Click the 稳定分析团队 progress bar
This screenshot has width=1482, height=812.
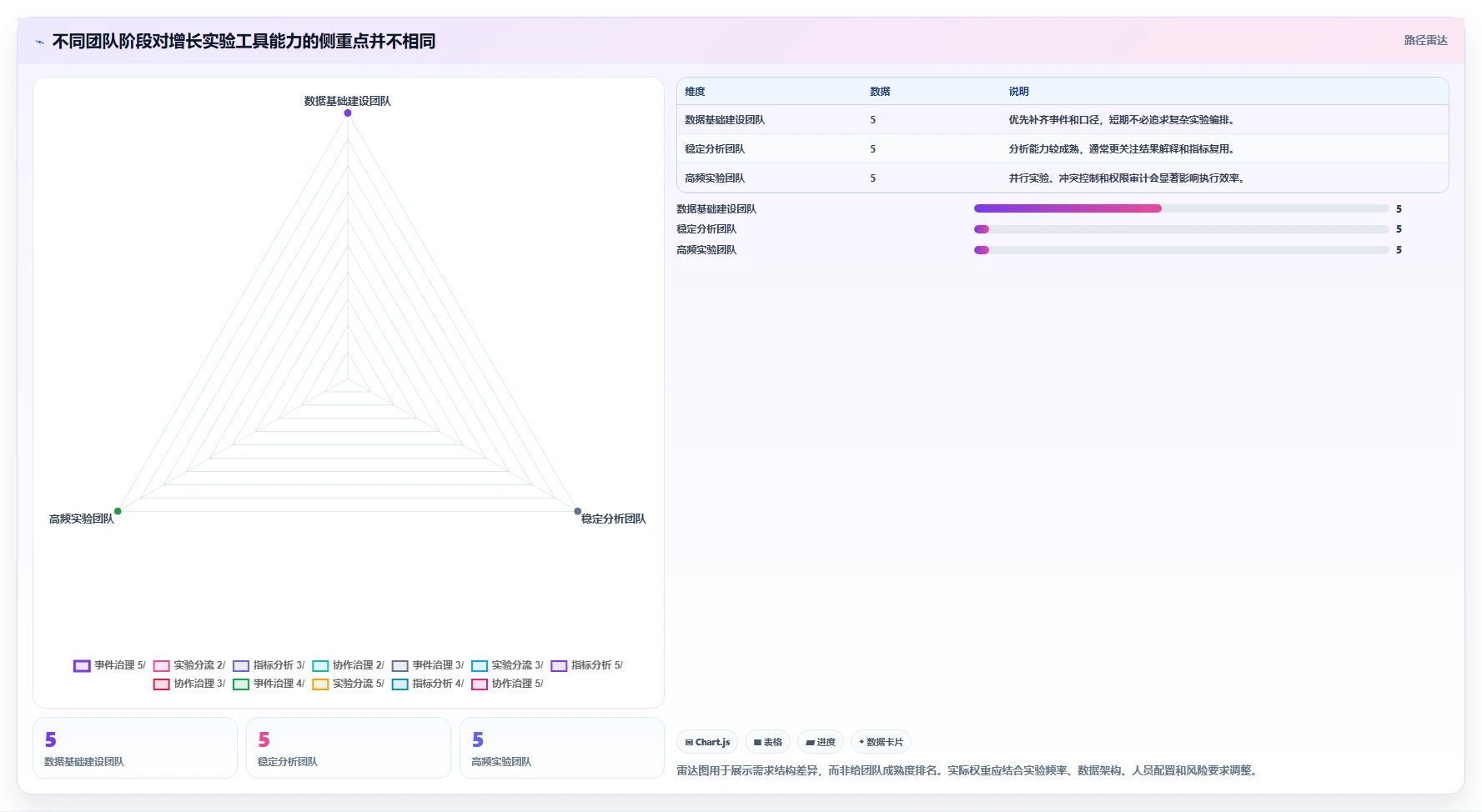pos(1181,229)
